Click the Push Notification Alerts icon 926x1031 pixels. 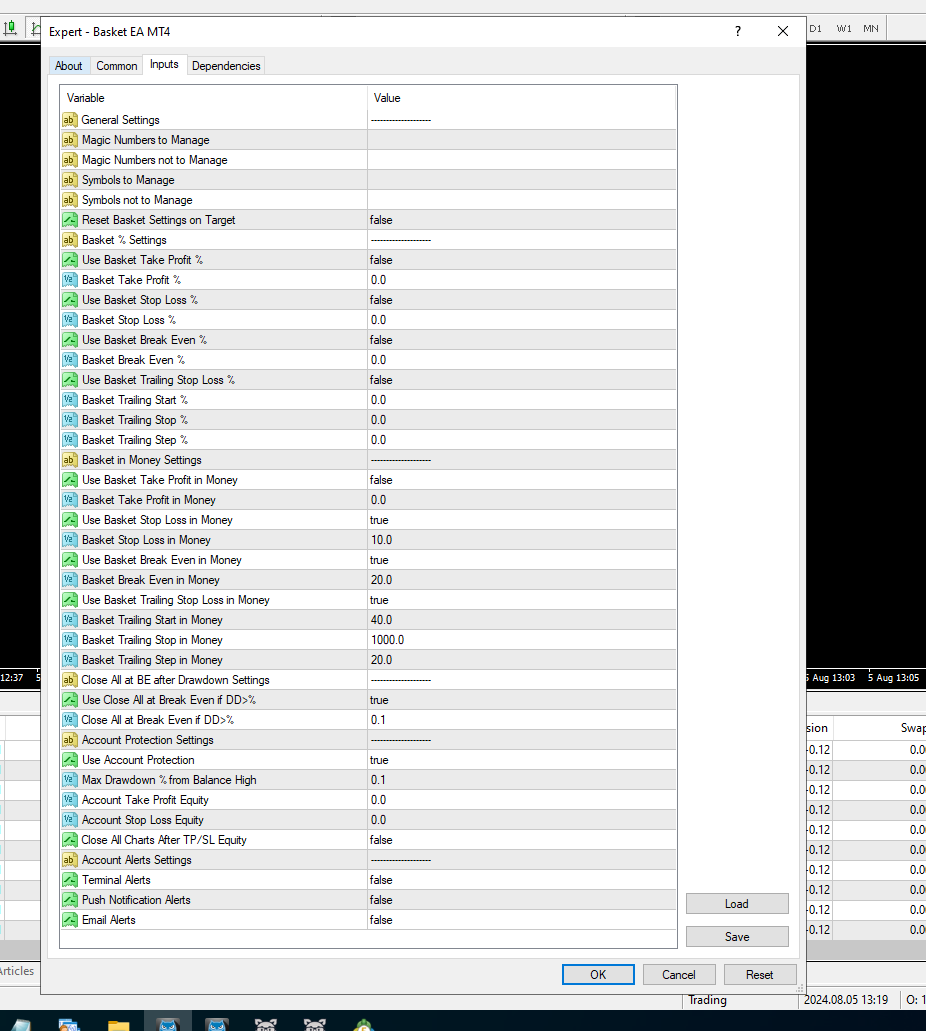(x=70, y=899)
